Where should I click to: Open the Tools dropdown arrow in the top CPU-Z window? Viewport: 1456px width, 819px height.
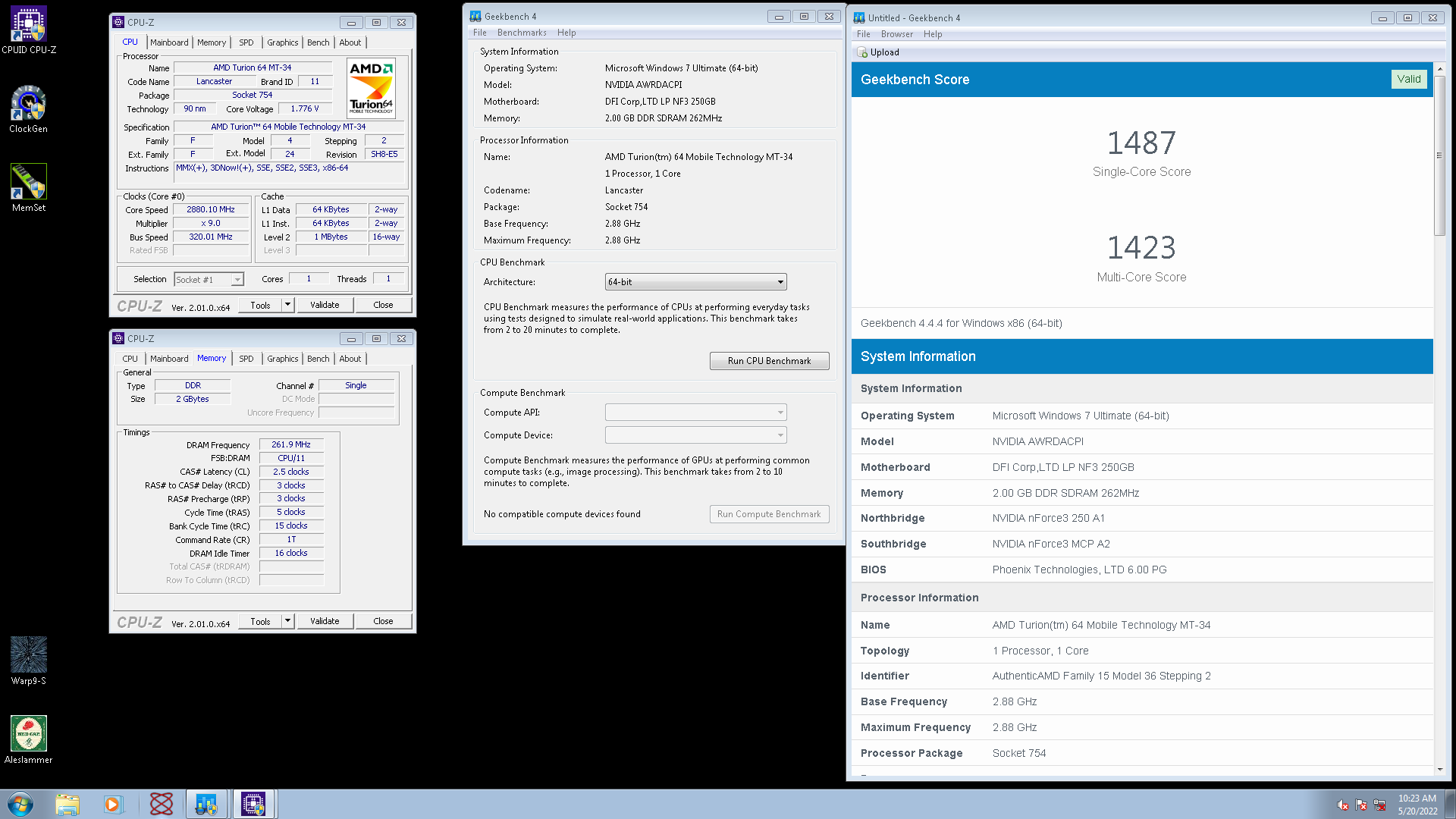tap(287, 305)
